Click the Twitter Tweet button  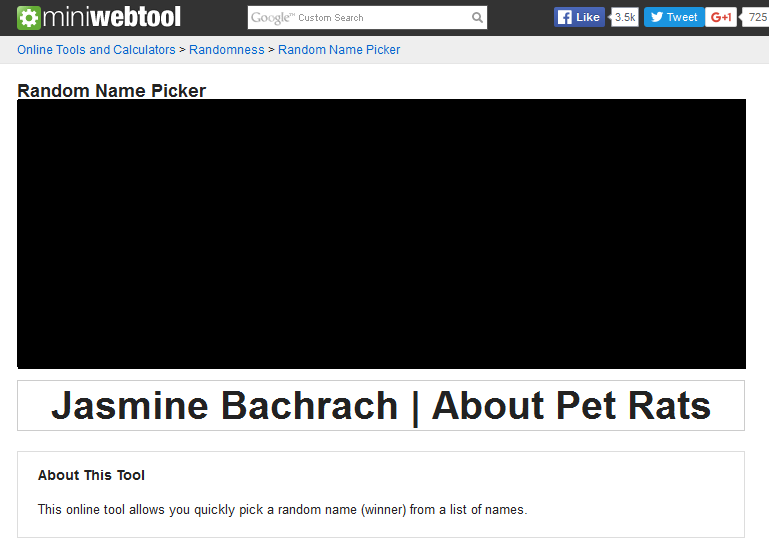click(674, 17)
